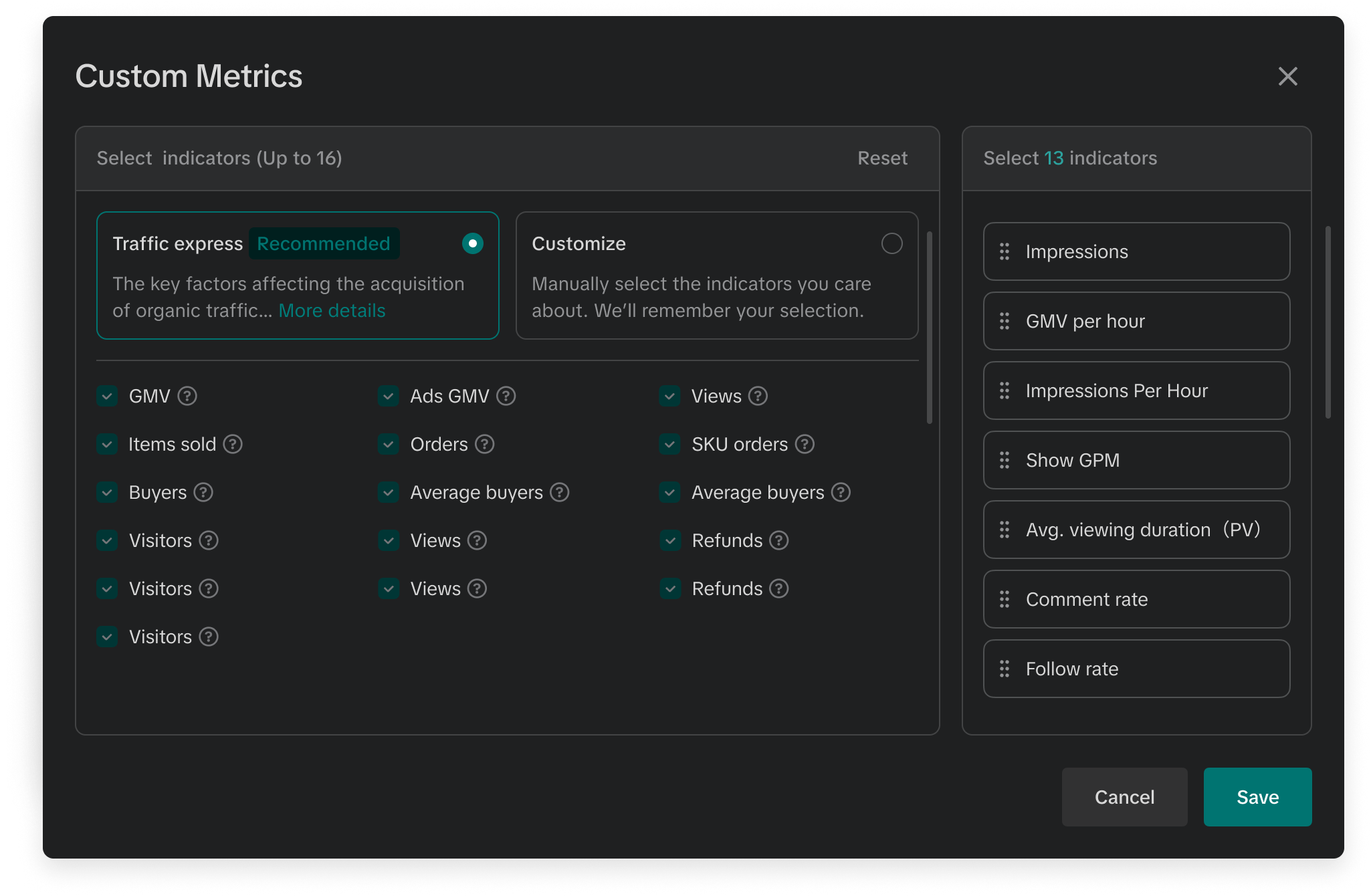Cancel the custom metrics dialog

click(1124, 796)
